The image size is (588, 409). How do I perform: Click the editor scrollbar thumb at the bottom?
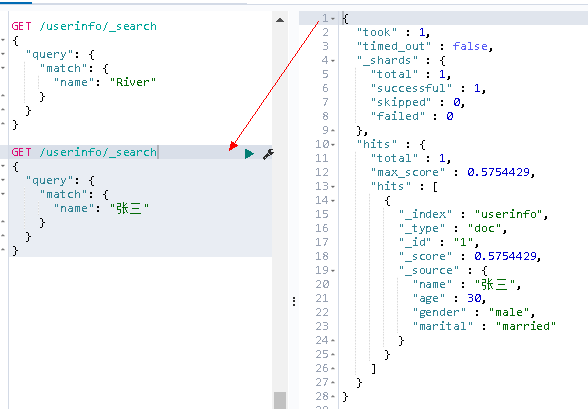[x=280, y=400]
